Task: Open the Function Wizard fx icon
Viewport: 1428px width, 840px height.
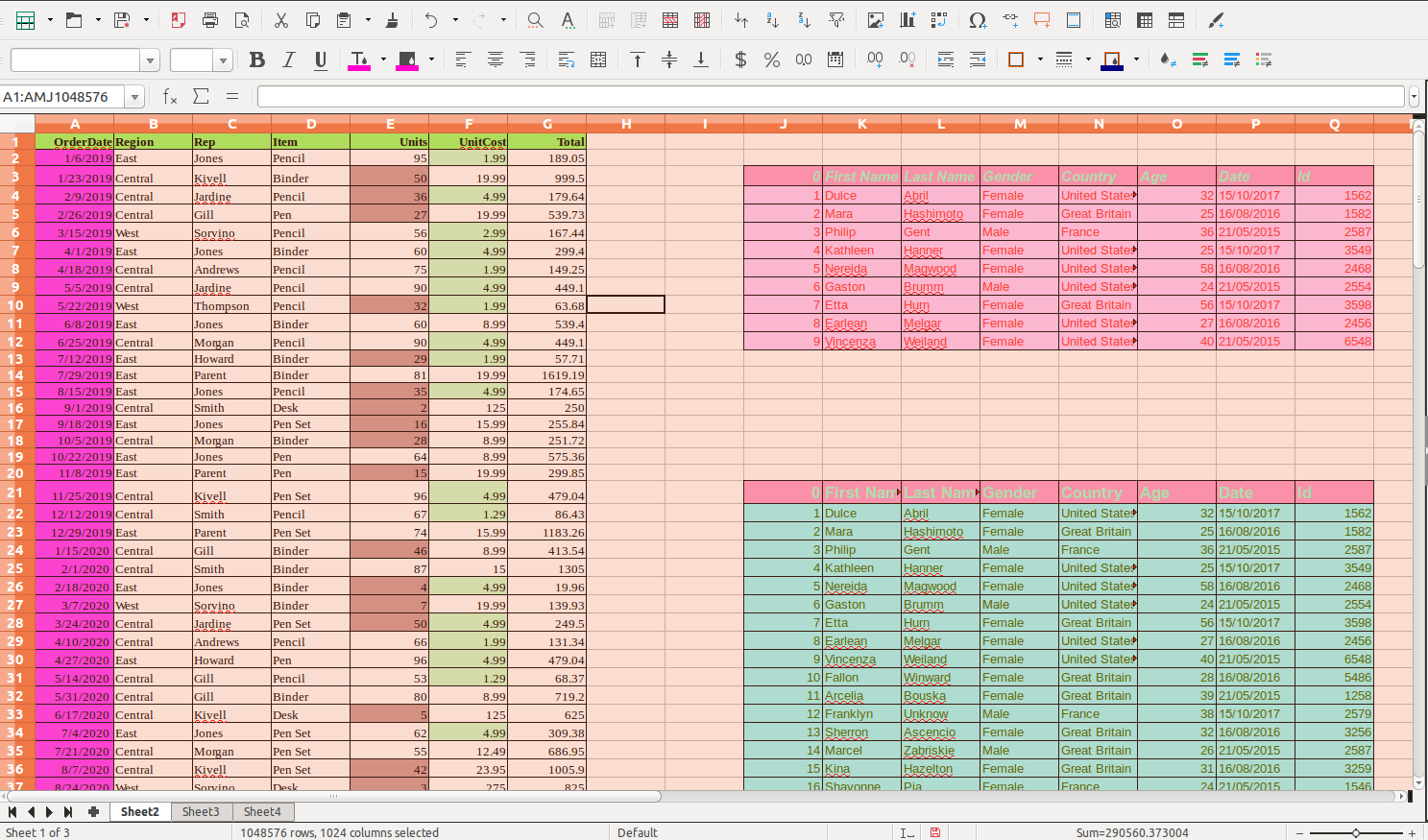Action: coord(170,96)
